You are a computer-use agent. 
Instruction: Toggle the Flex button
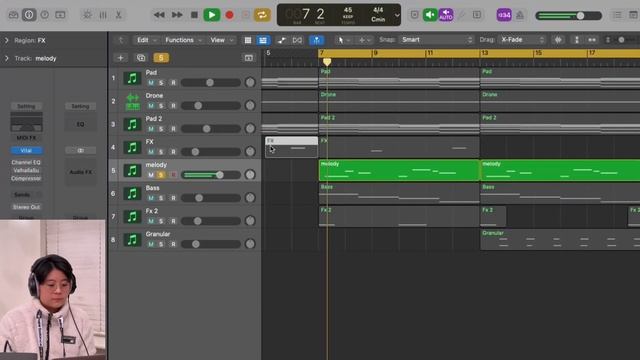[x=298, y=40]
